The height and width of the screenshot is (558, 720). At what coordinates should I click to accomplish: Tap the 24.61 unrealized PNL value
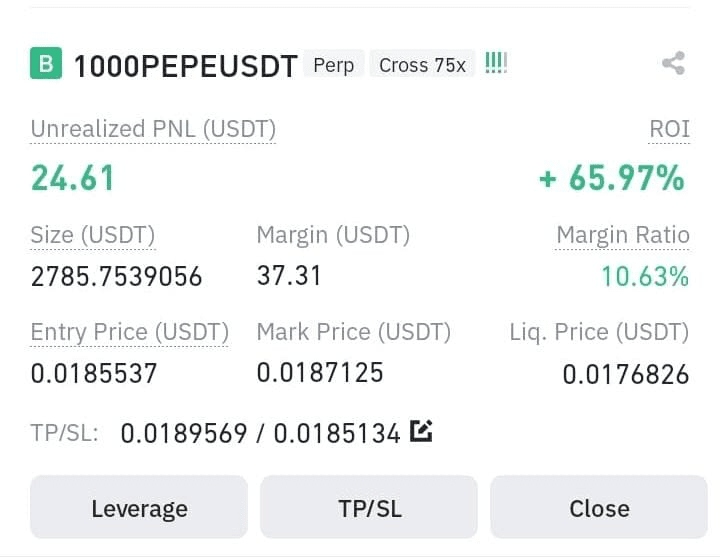(x=72, y=178)
